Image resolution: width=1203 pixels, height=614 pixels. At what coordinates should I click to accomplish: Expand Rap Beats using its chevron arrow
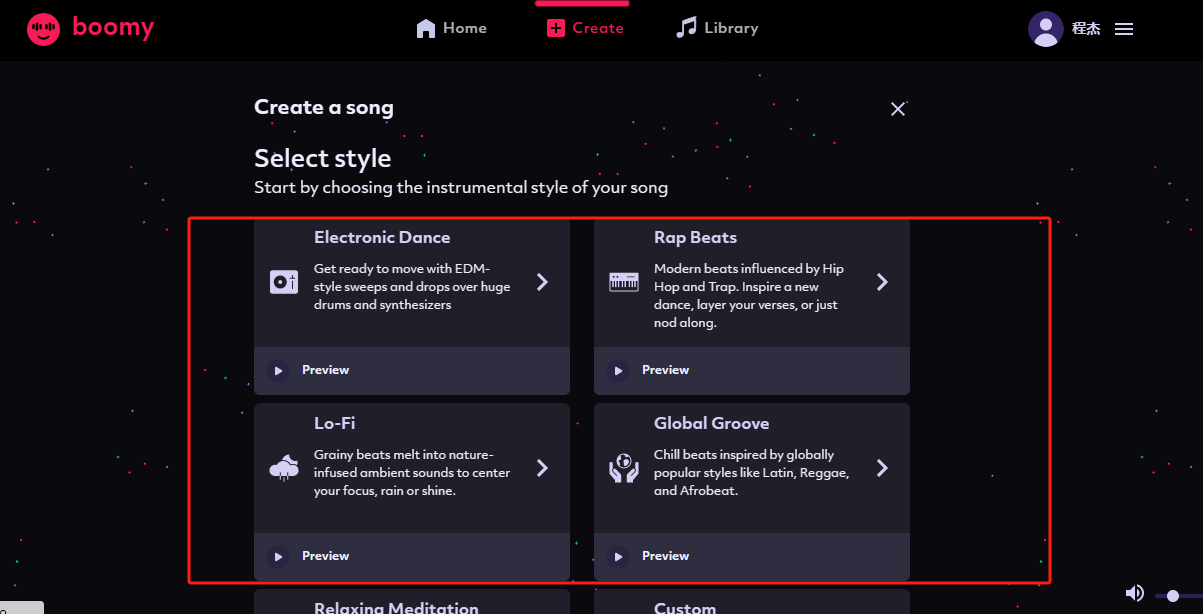882,282
